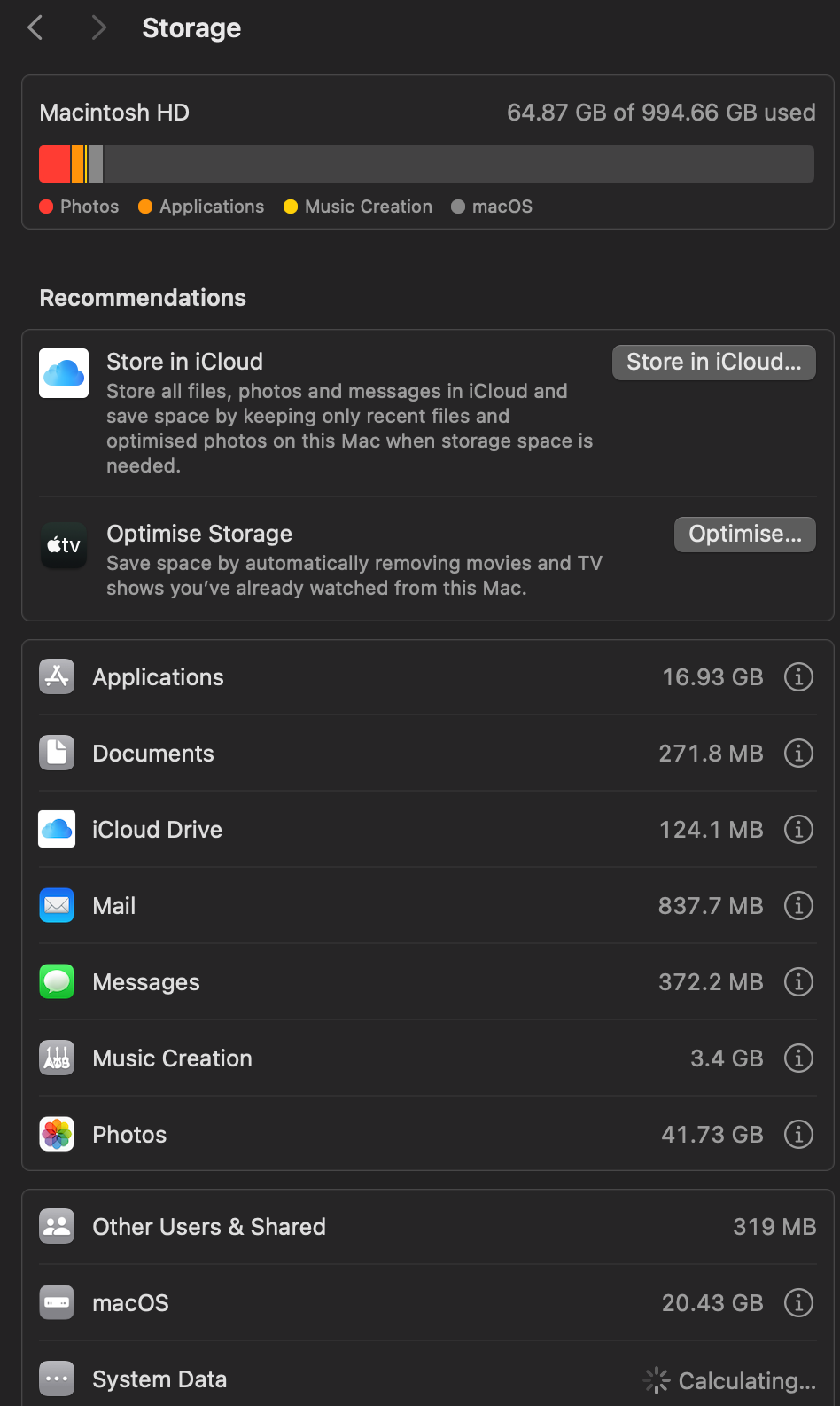
Task: Select the System Data row label
Action: point(159,1379)
